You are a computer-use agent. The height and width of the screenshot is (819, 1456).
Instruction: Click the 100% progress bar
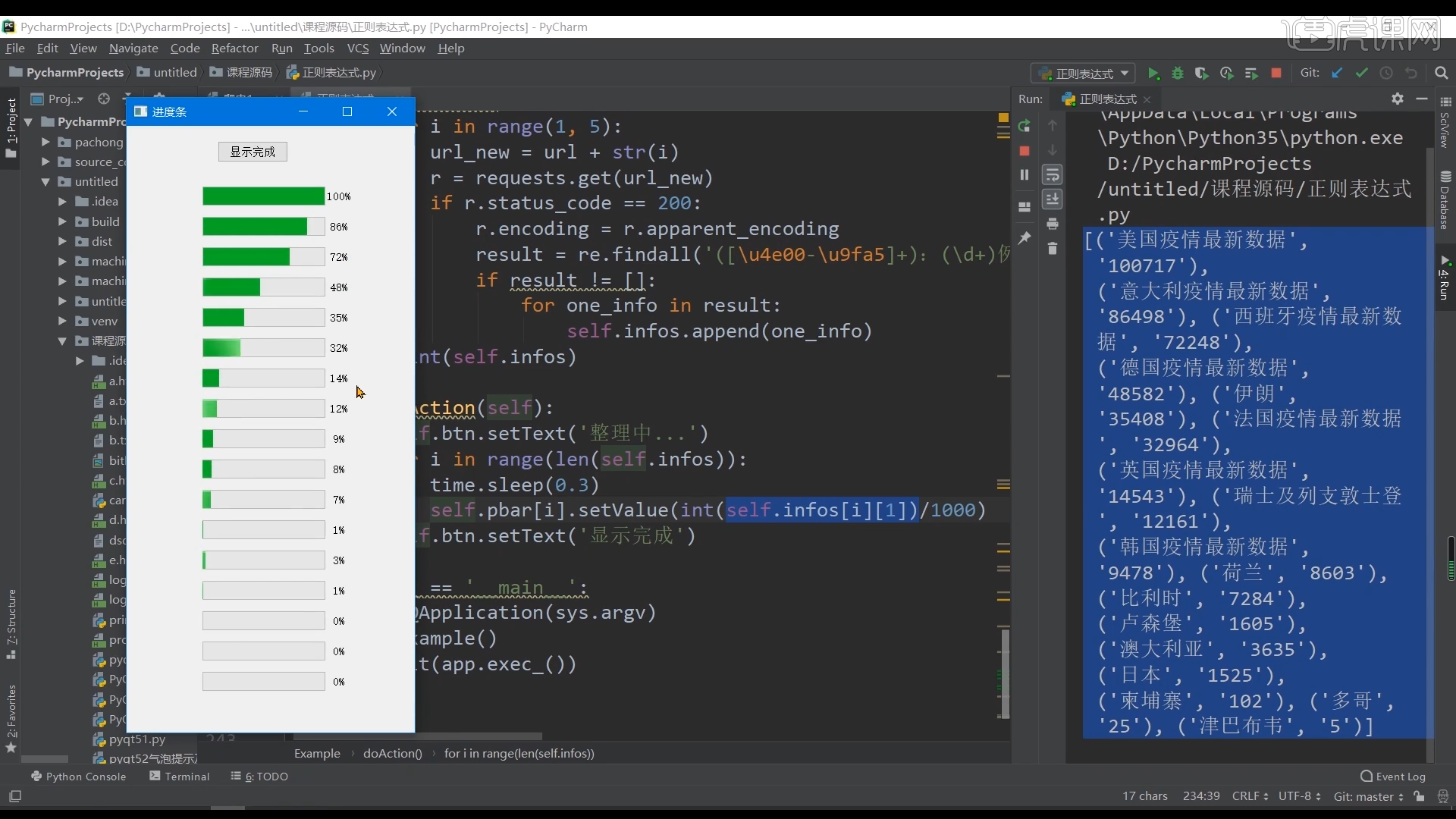(x=263, y=196)
